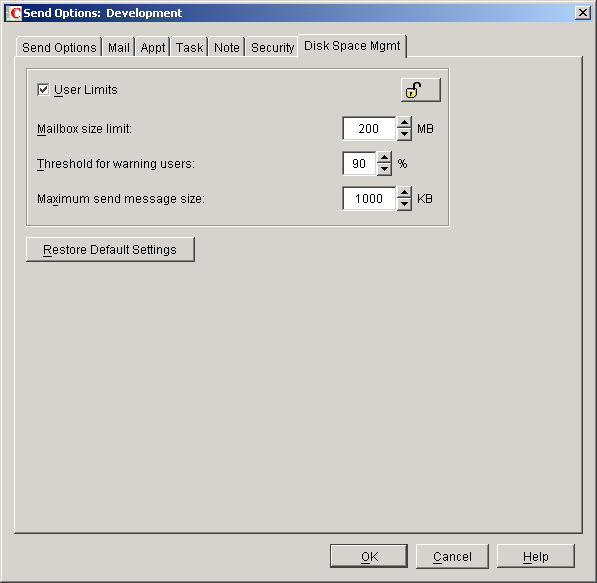Switch to the Send Options tab
Viewport: 597px width, 583px height.
point(59,48)
